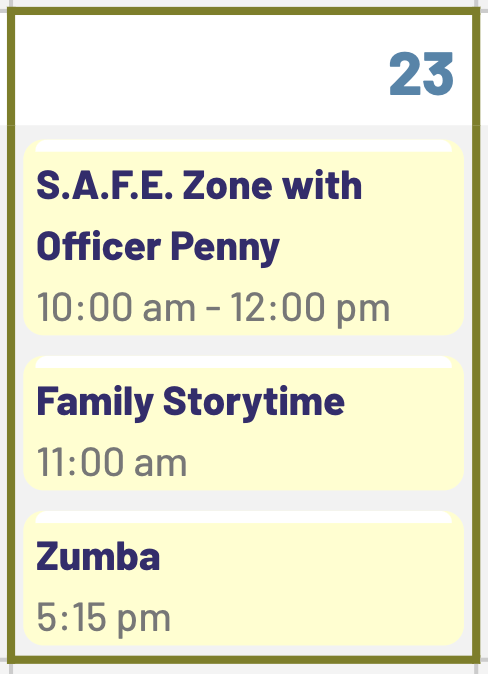
Task: Click the word Zone in first event title
Action: point(227,186)
